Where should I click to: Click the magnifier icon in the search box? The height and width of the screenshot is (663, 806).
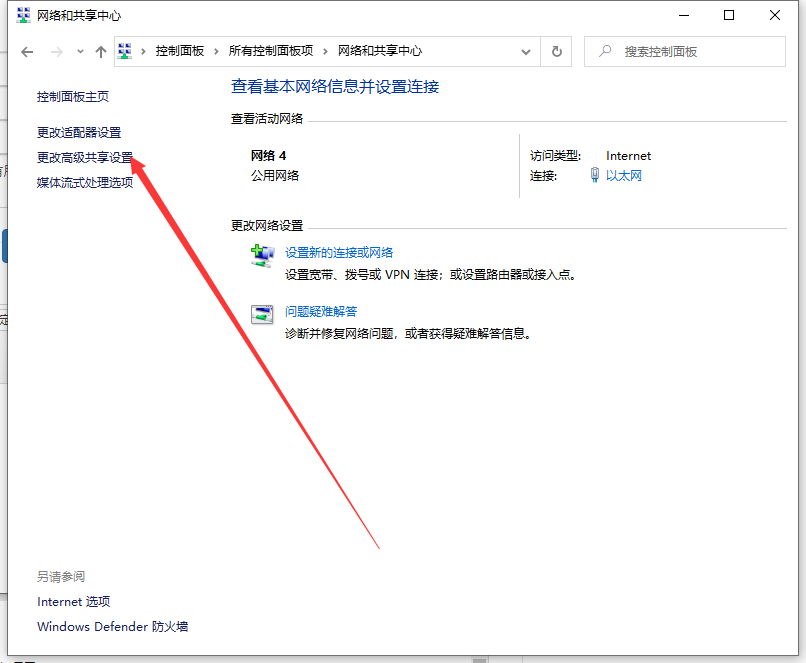click(x=604, y=51)
